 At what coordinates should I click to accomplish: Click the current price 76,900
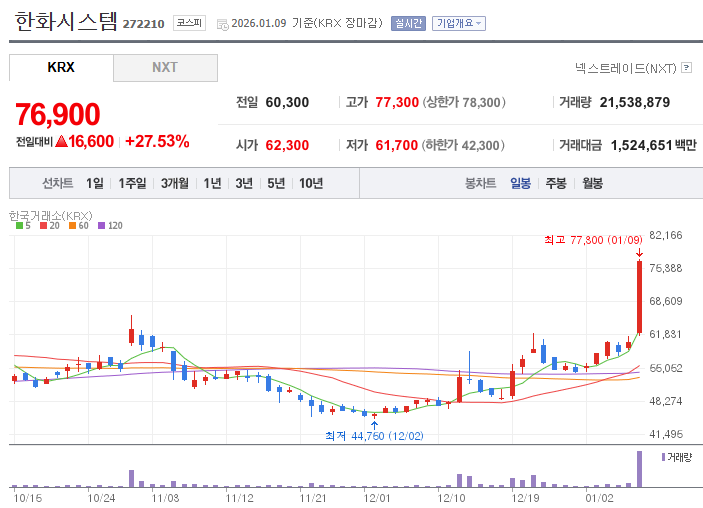pos(58,114)
